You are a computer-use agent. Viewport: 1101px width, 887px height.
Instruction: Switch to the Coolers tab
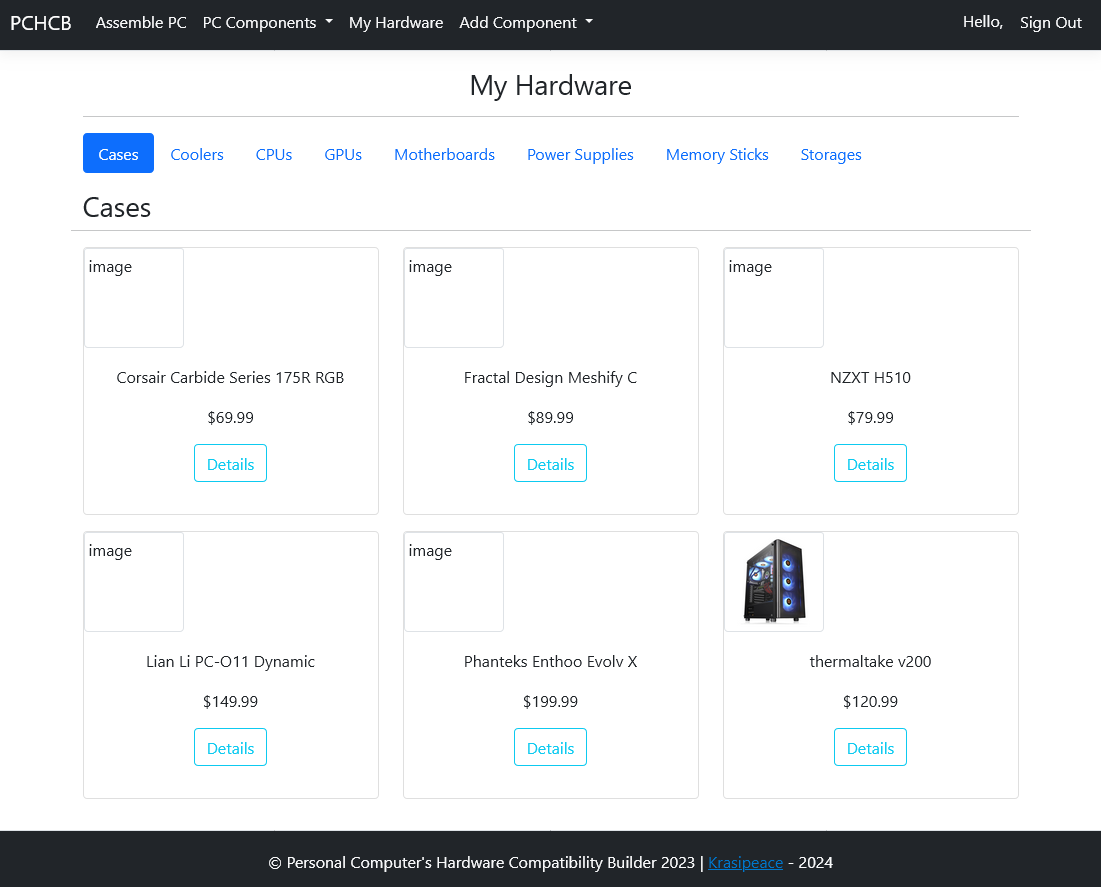(197, 155)
